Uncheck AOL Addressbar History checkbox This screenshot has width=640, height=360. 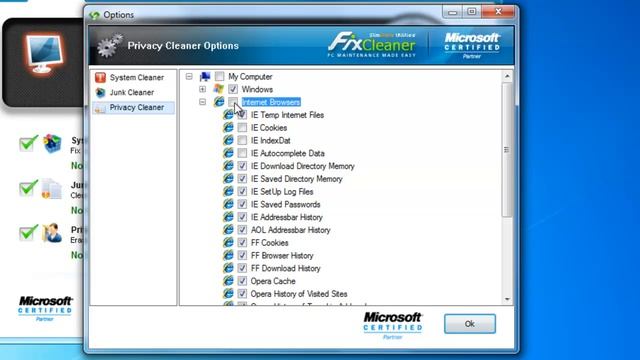point(242,229)
